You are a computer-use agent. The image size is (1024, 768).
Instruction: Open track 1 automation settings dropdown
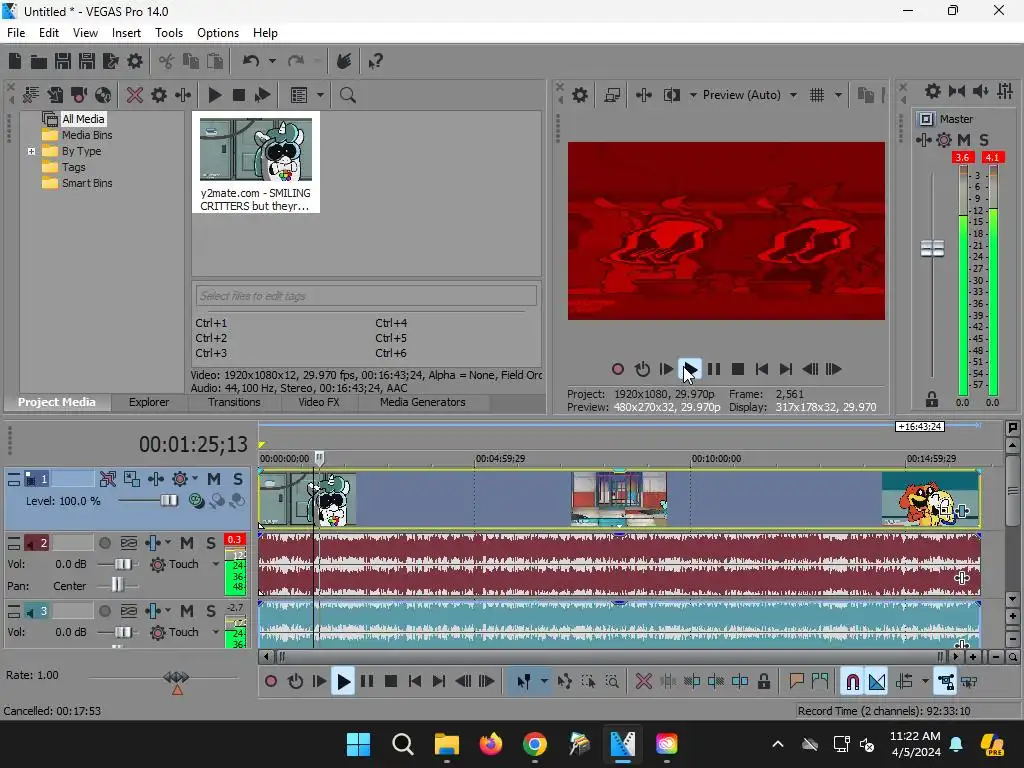[x=195, y=479]
